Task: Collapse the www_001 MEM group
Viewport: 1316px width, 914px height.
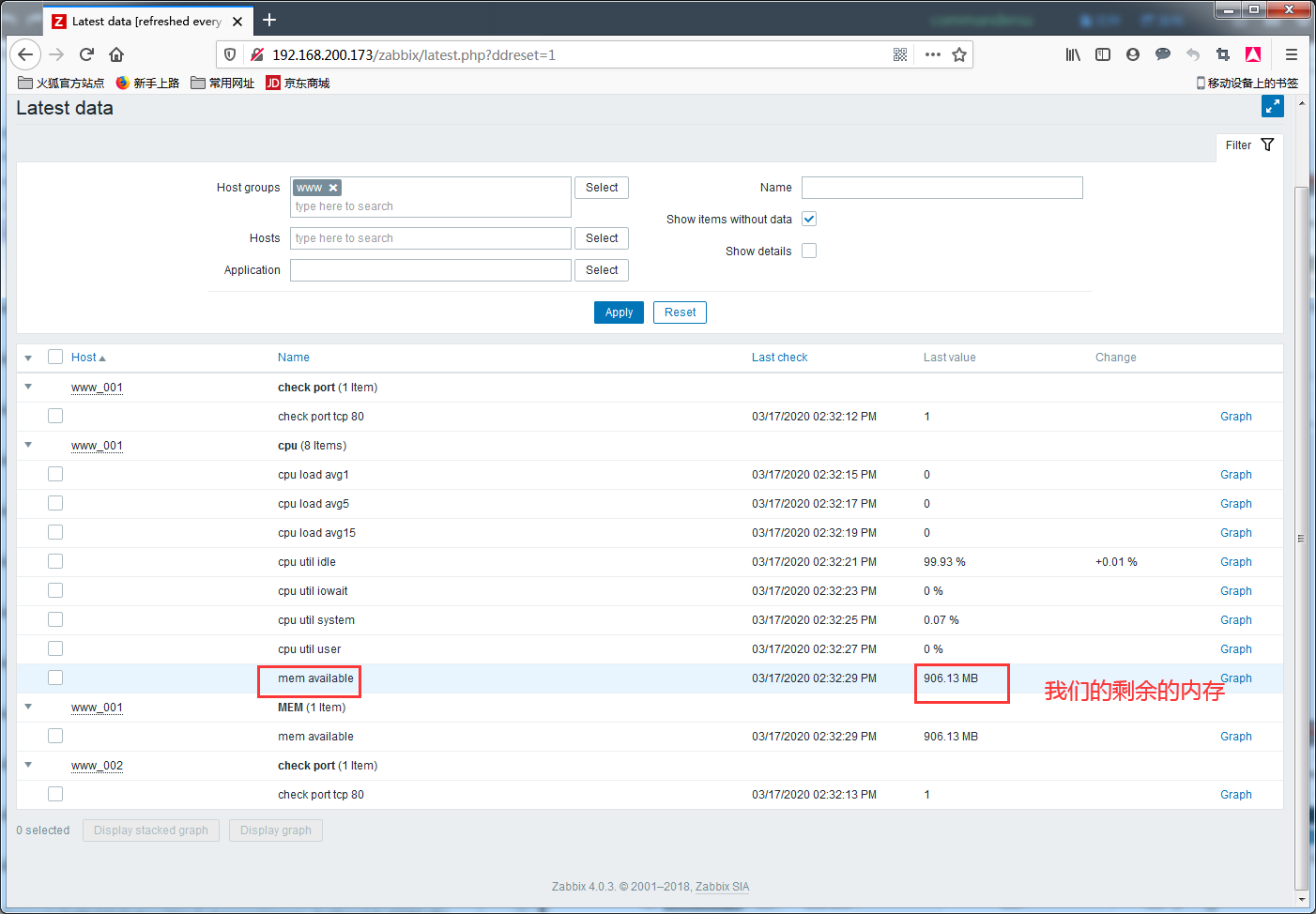Action: pos(28,707)
